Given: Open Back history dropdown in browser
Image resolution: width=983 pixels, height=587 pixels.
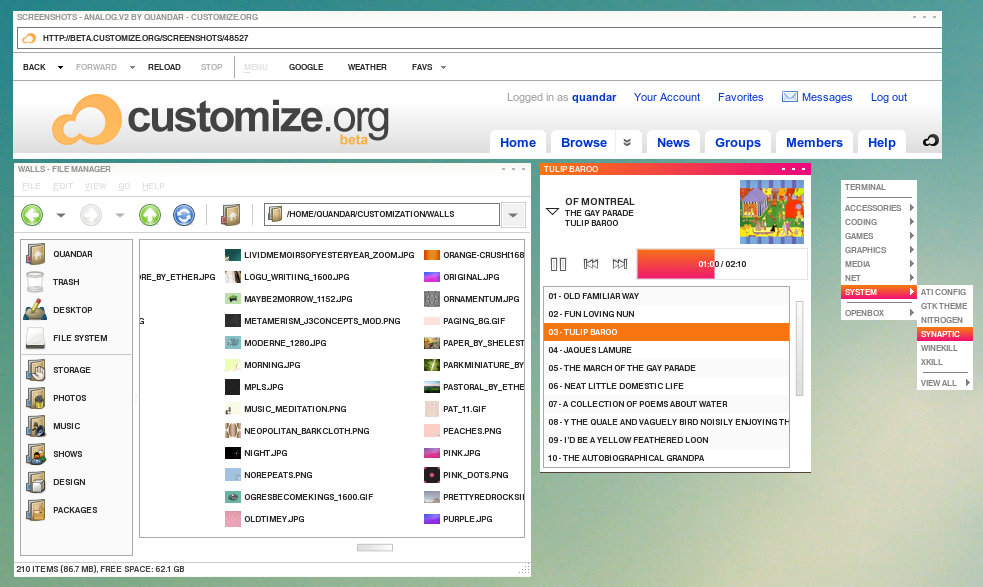Looking at the screenshot, I should pyautogui.click(x=60, y=67).
